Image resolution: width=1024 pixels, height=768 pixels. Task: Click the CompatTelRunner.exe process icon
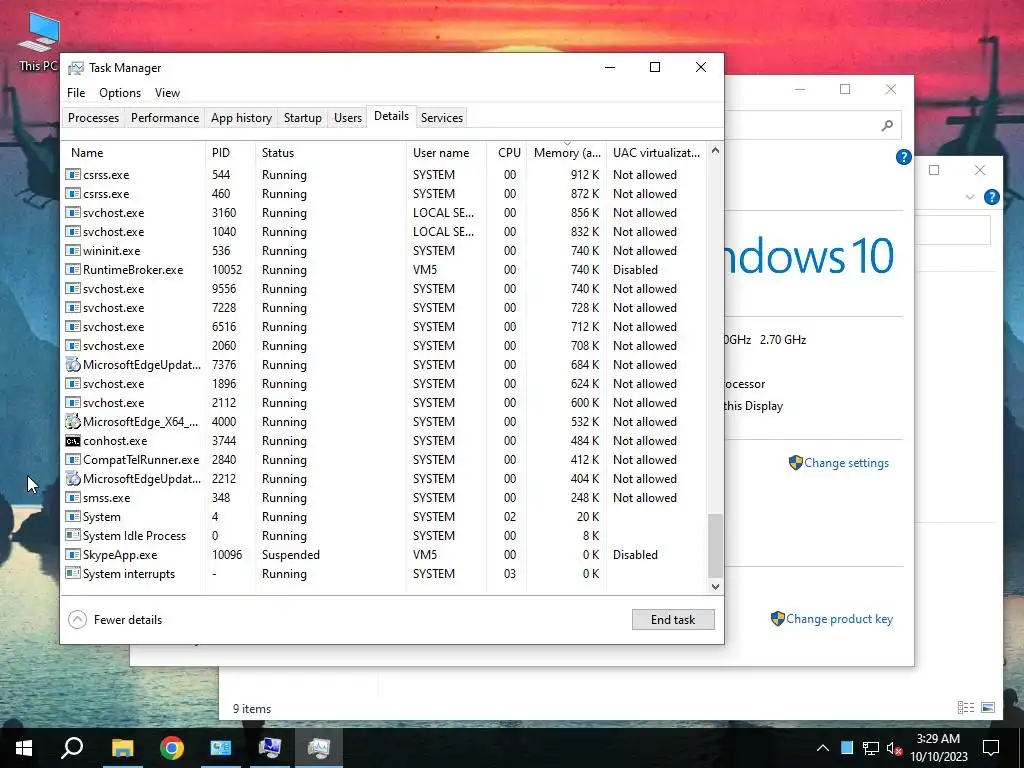point(73,460)
